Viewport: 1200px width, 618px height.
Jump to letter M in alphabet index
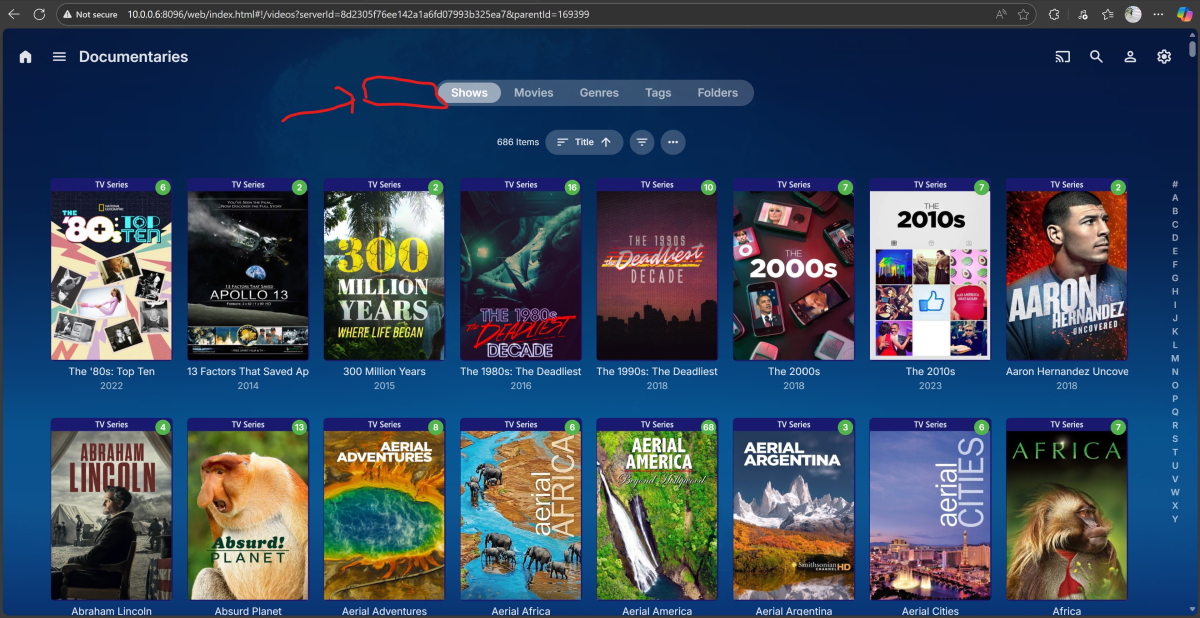coord(1175,358)
